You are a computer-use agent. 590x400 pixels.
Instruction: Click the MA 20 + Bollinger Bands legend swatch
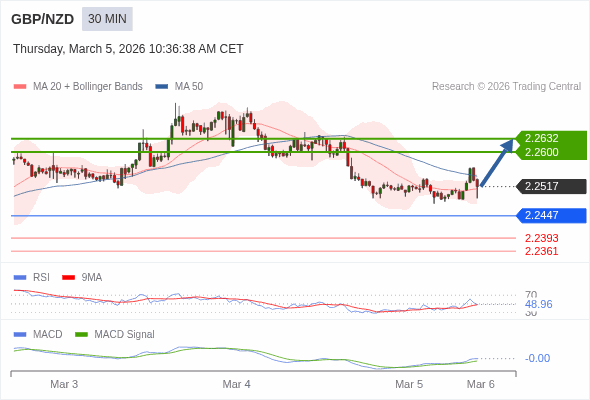pyautogui.click(x=20, y=87)
